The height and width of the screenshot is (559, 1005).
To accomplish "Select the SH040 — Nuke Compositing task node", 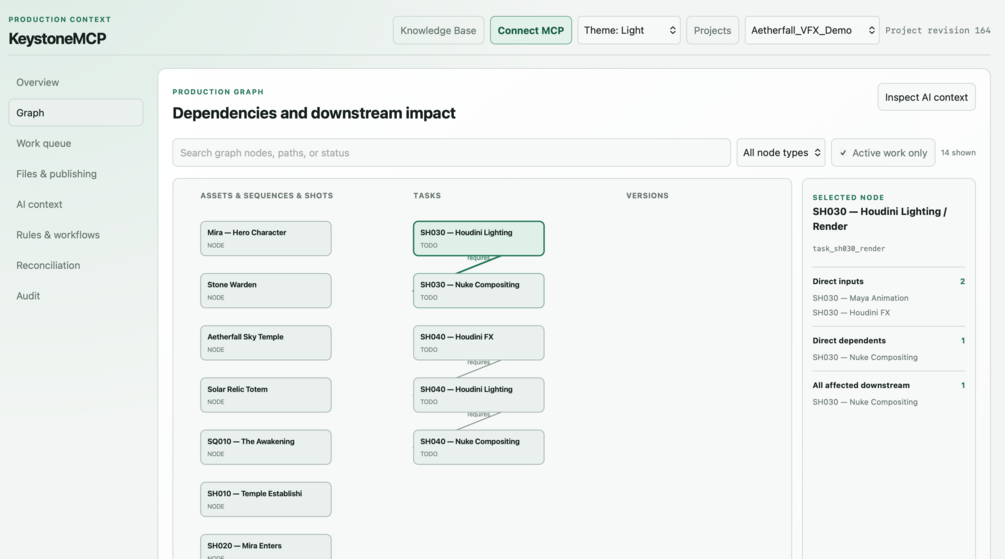I will (479, 447).
